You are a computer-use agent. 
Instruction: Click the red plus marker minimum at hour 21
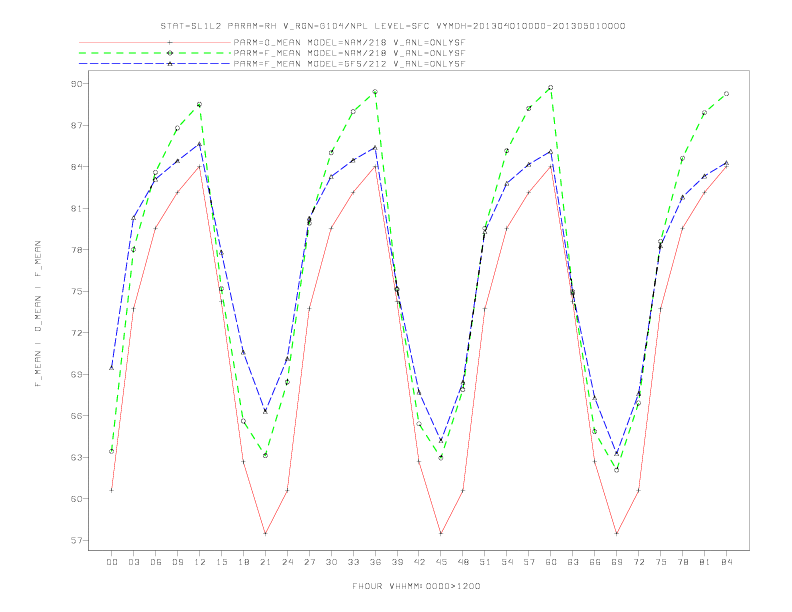tap(265, 533)
